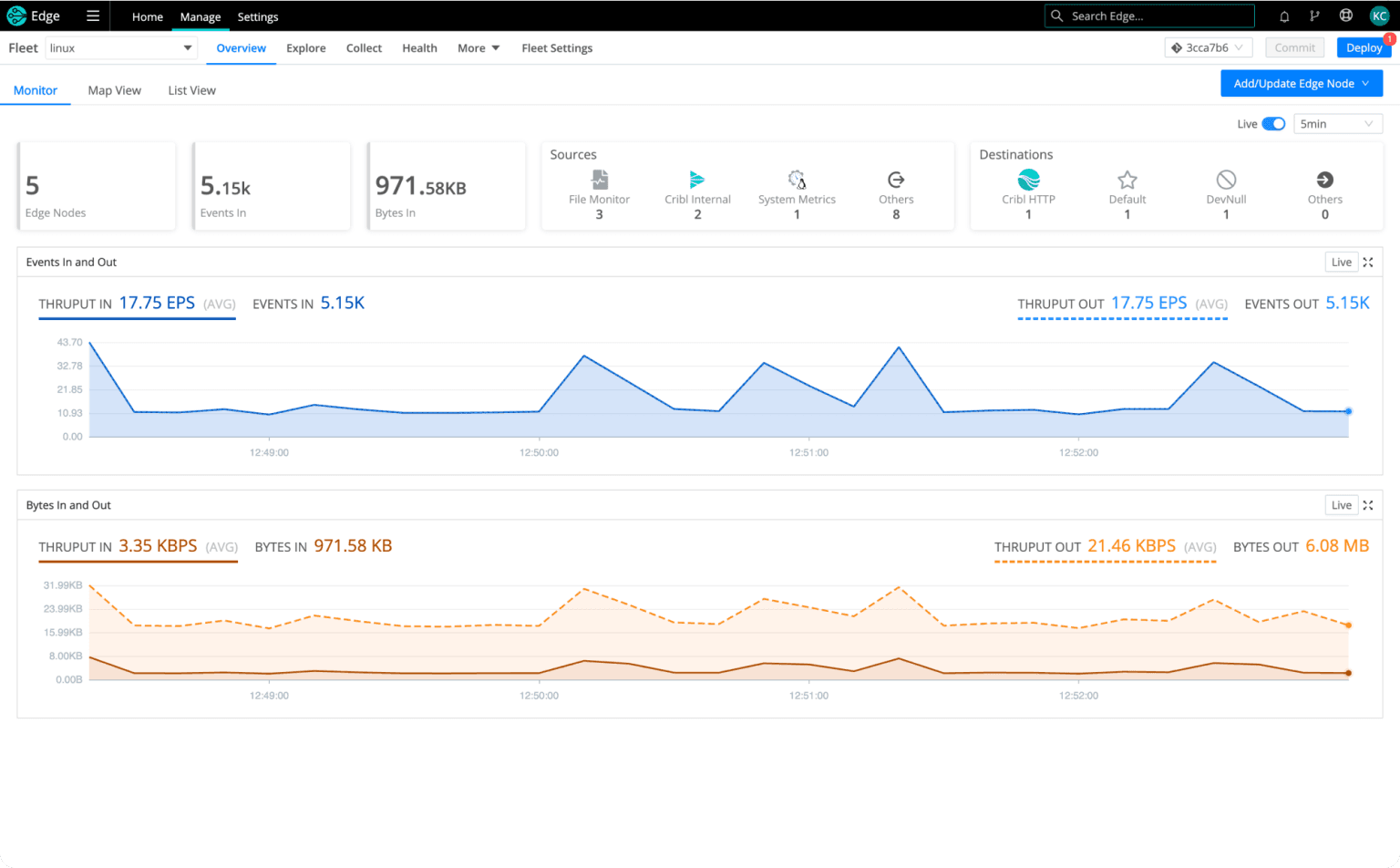
Task: Open the version control branch icon
Action: pos(1313,16)
